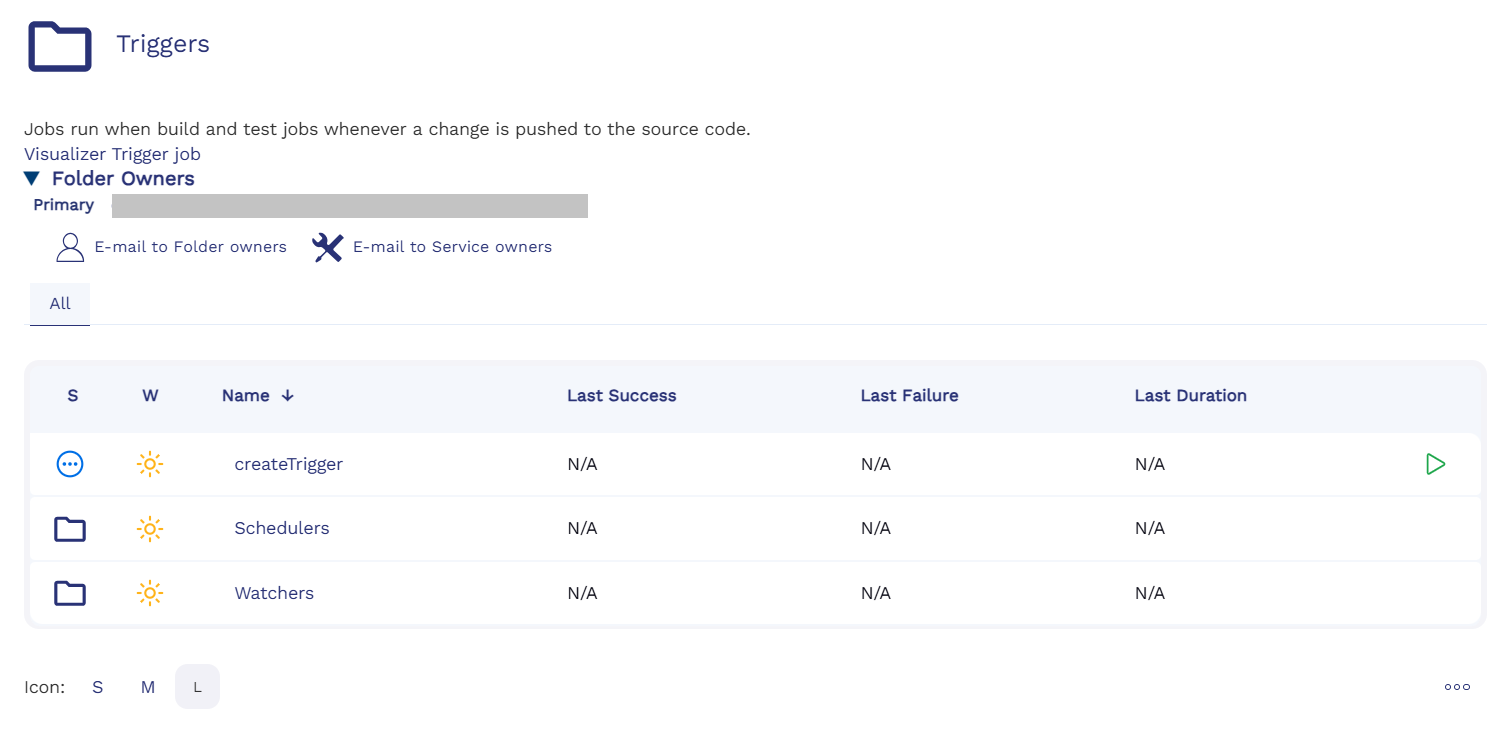Click the Schedulers weather sun icon
Viewport: 1503px width, 745px height.
[150, 529]
